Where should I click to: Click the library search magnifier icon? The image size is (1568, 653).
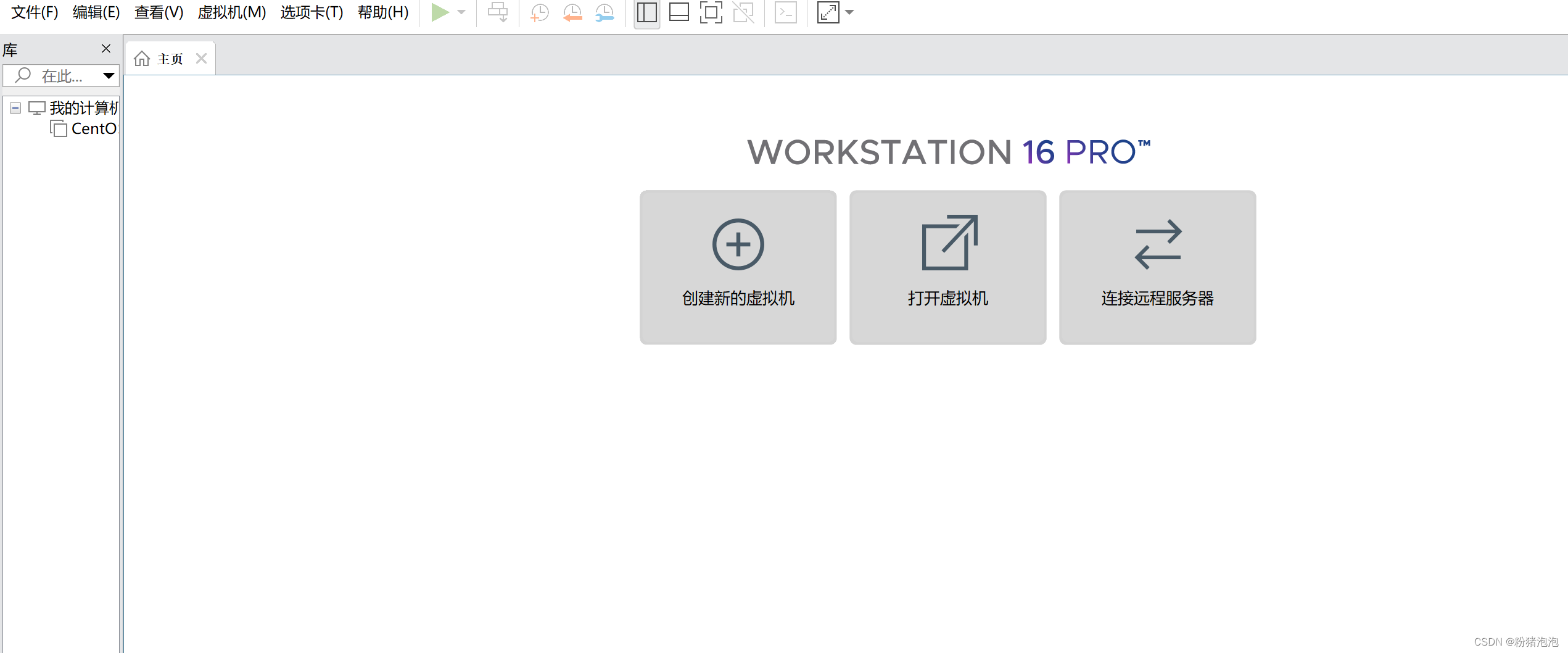pyautogui.click(x=23, y=75)
